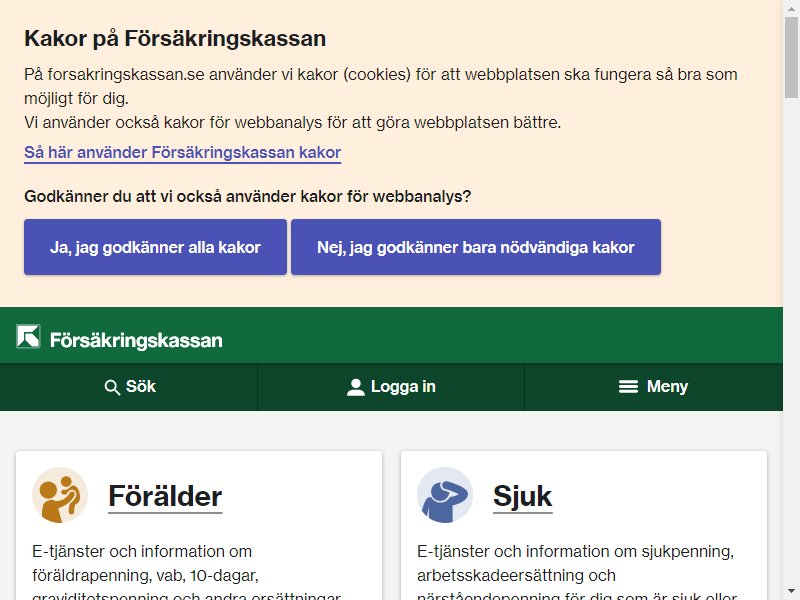
Task: Open the Sjuk heading link
Action: (x=522, y=496)
